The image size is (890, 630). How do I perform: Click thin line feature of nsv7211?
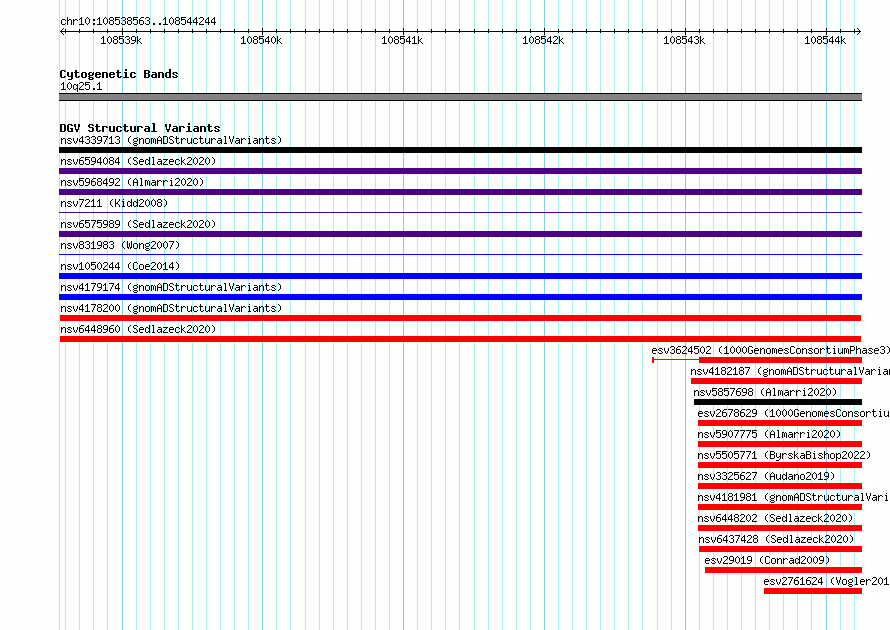(460, 212)
